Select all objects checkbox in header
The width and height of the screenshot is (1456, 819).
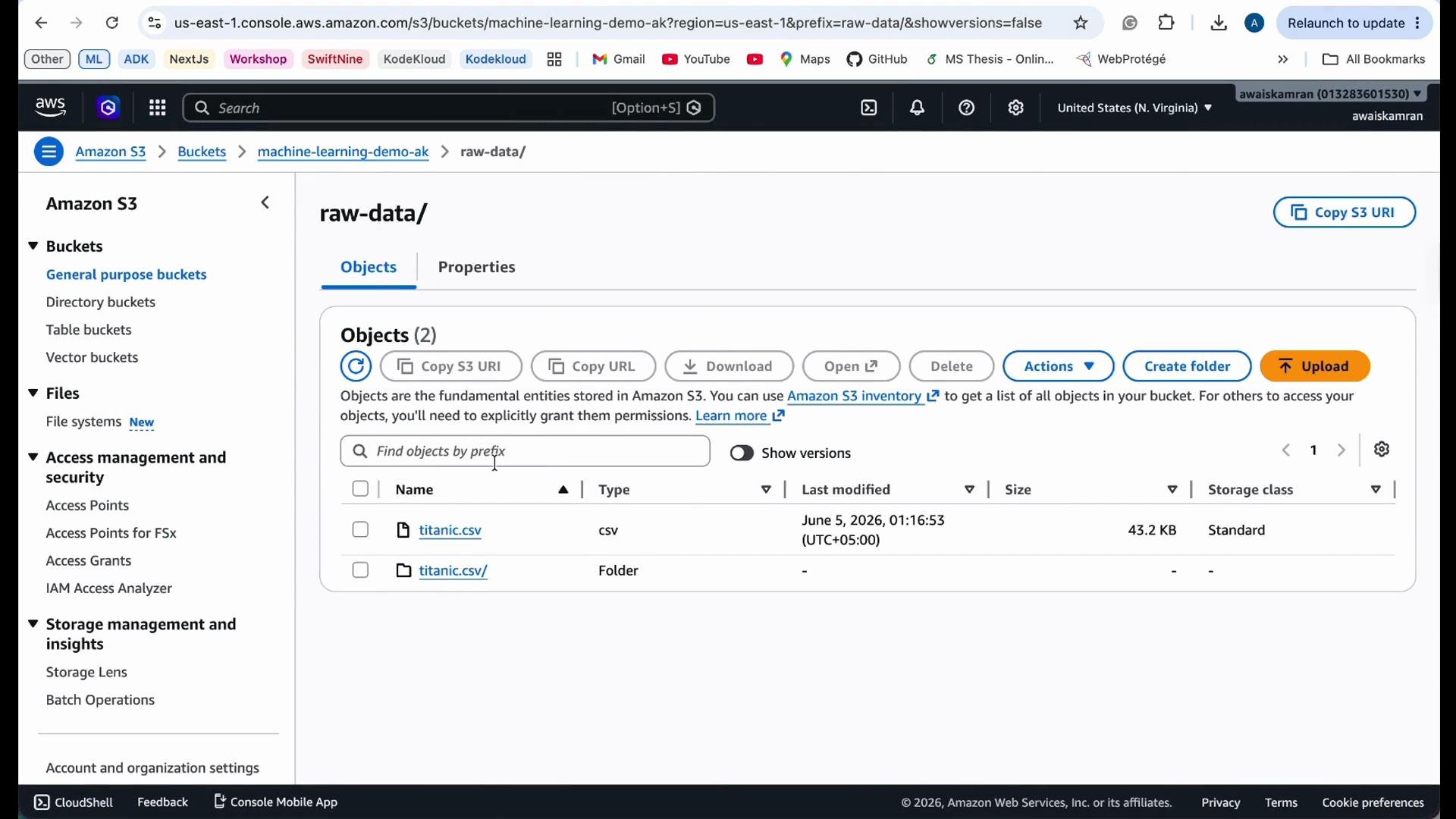(x=361, y=490)
